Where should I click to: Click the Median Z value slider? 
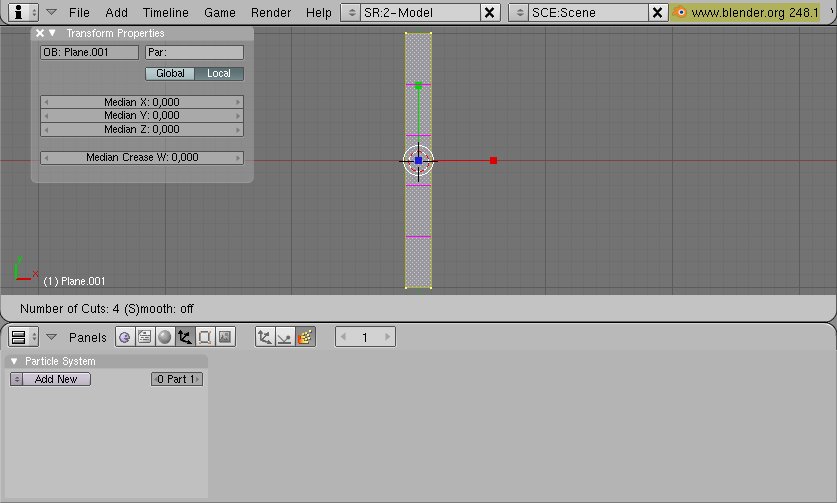coord(142,130)
